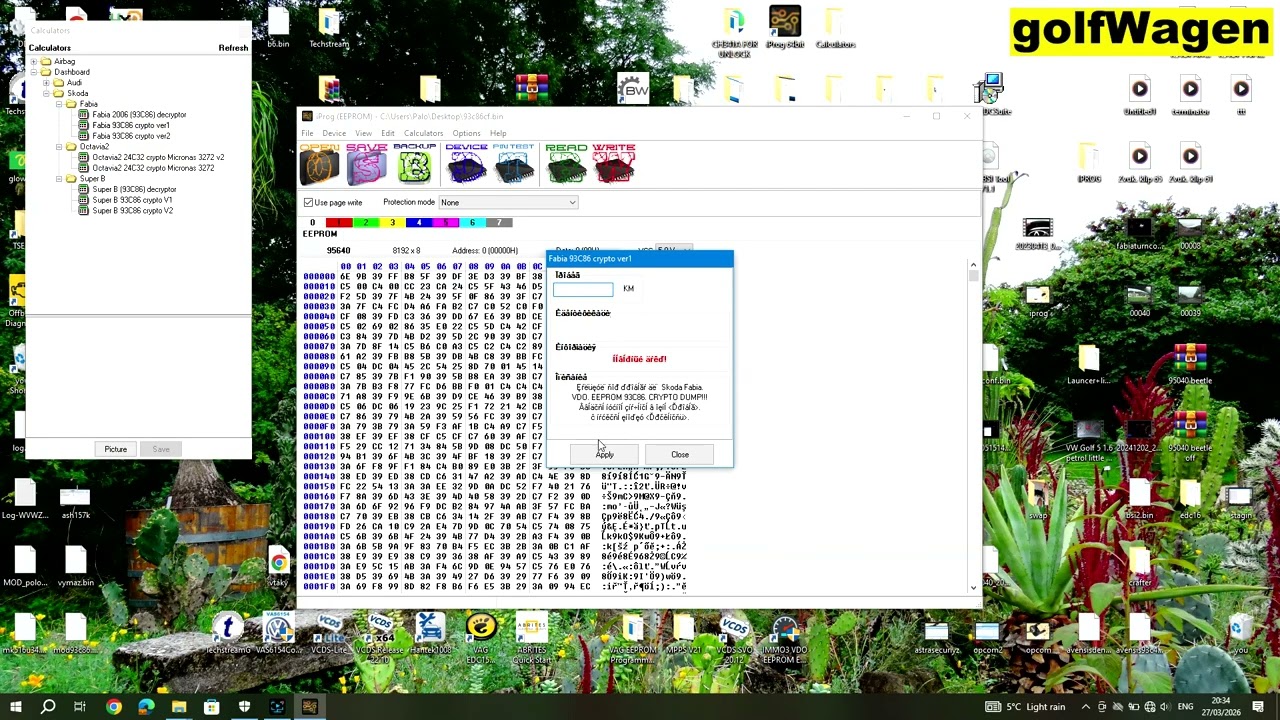This screenshot has width=1280, height=720.
Task: Open the View menu
Action: 363,133
